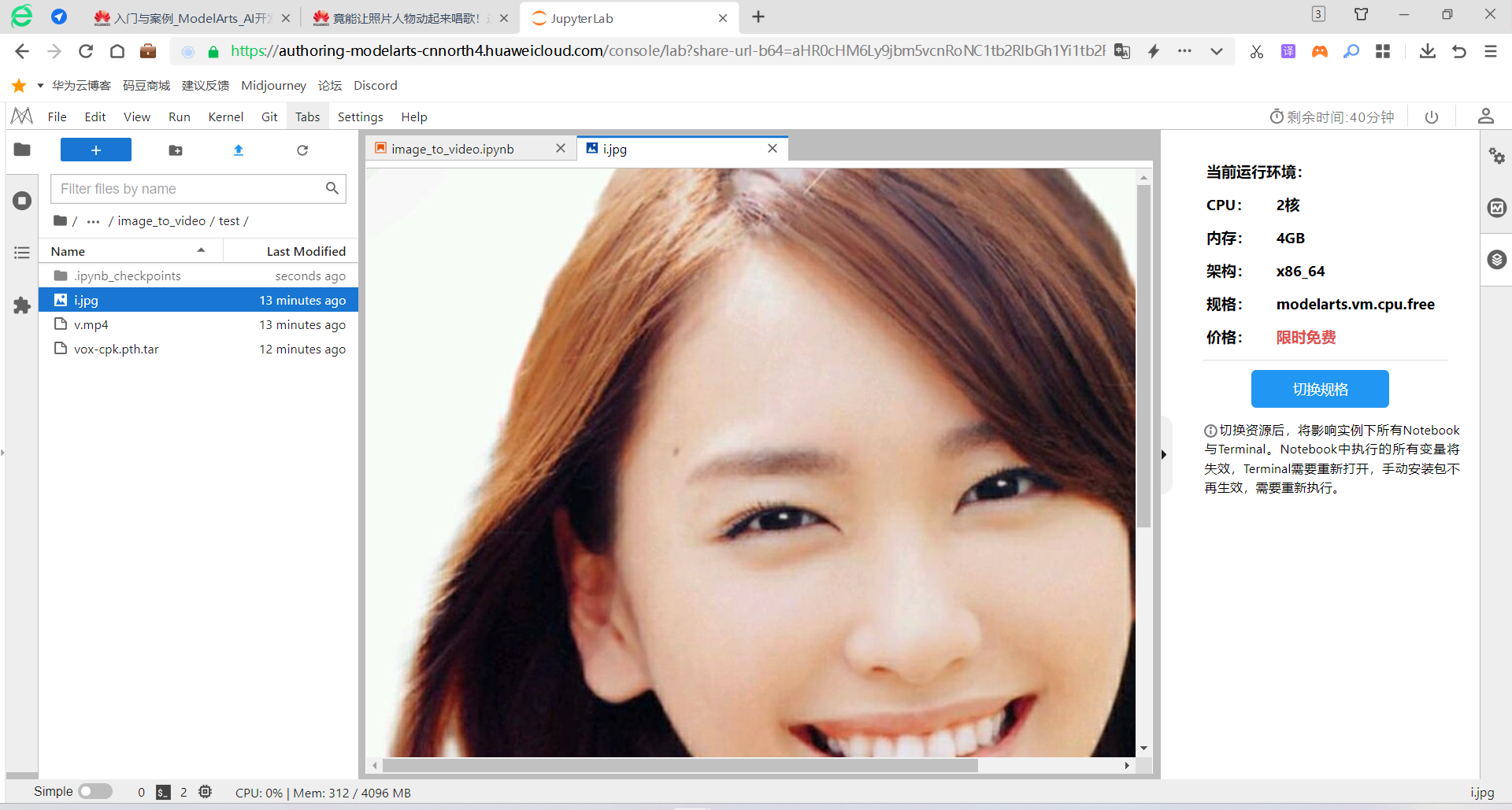Click the browser back button
Image resolution: width=1512 pixels, height=810 pixels.
pyautogui.click(x=22, y=51)
